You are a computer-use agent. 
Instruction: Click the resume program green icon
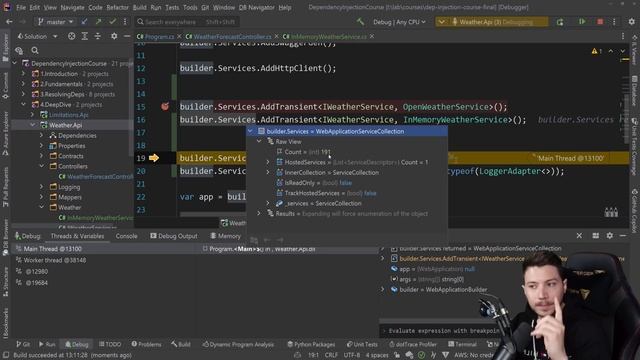click(582, 22)
